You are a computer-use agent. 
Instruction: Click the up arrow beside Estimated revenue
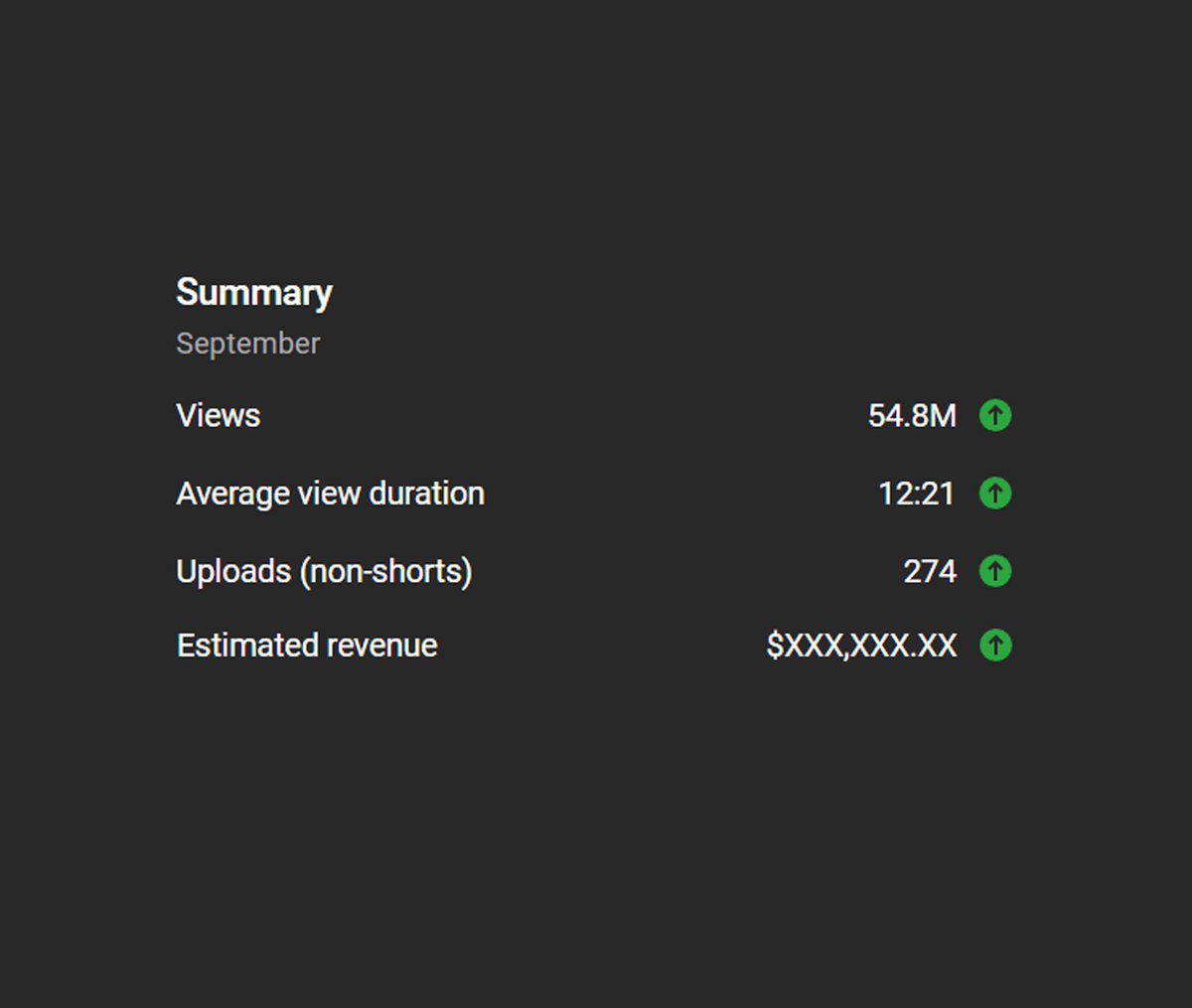(x=995, y=646)
